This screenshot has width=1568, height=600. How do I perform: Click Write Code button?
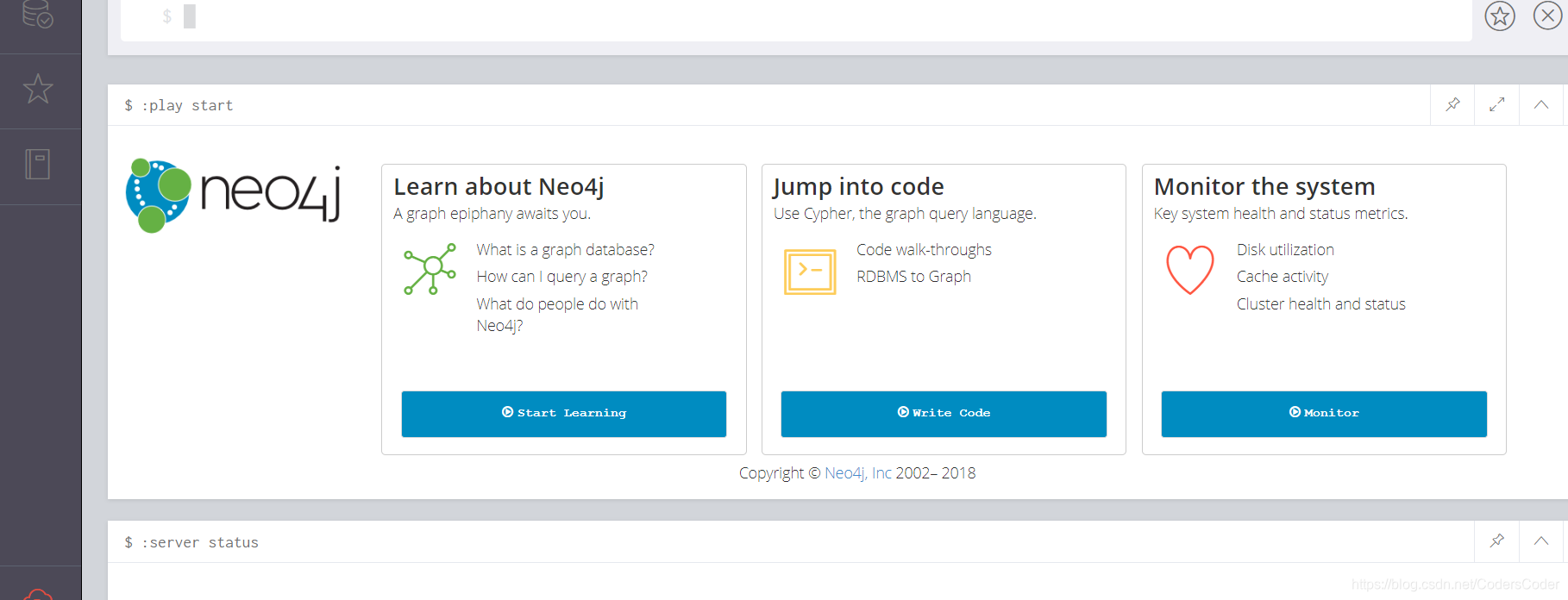944,414
